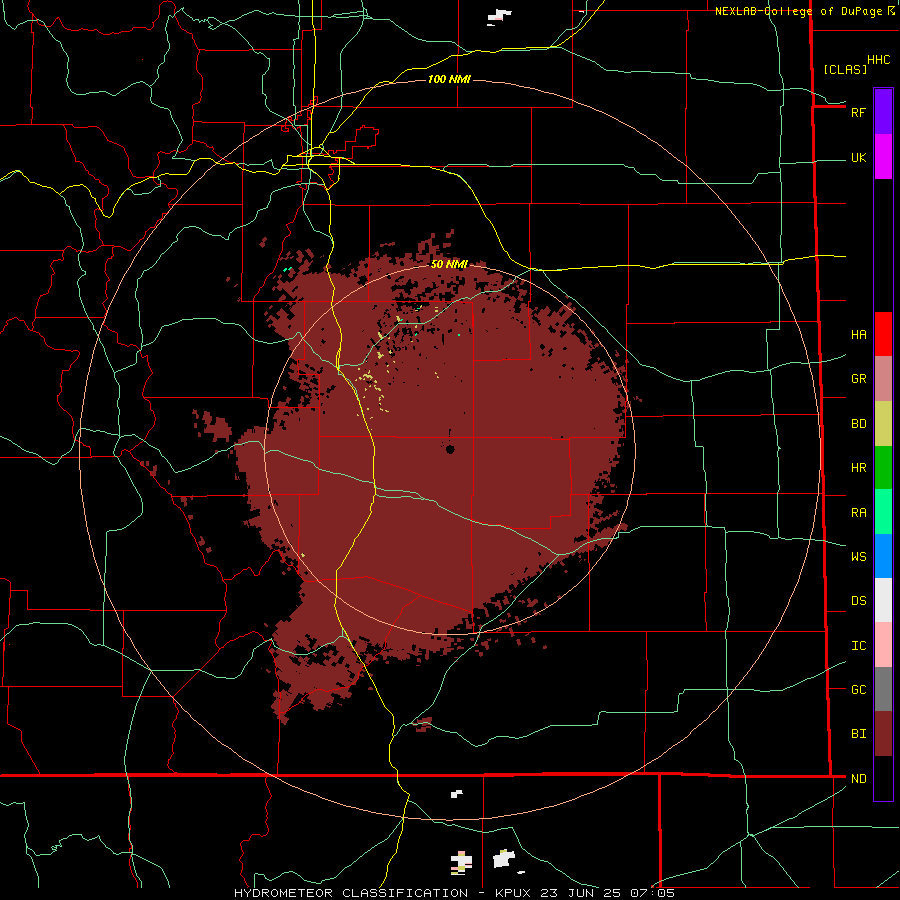
Task: Click the RA legend label
Action: 858,513
